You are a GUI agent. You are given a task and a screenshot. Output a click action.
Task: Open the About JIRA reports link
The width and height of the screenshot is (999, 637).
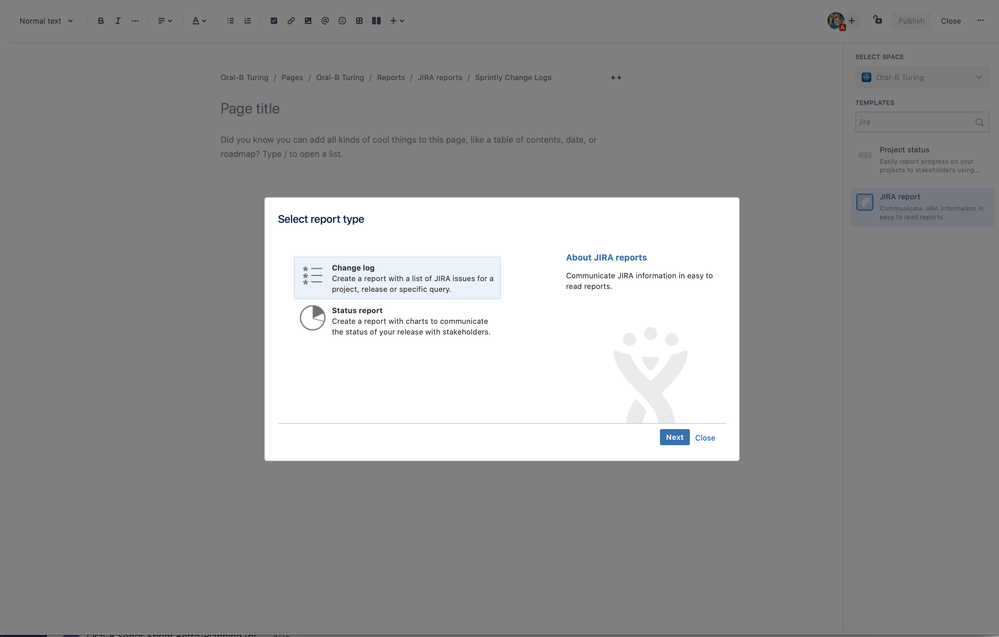[607, 257]
